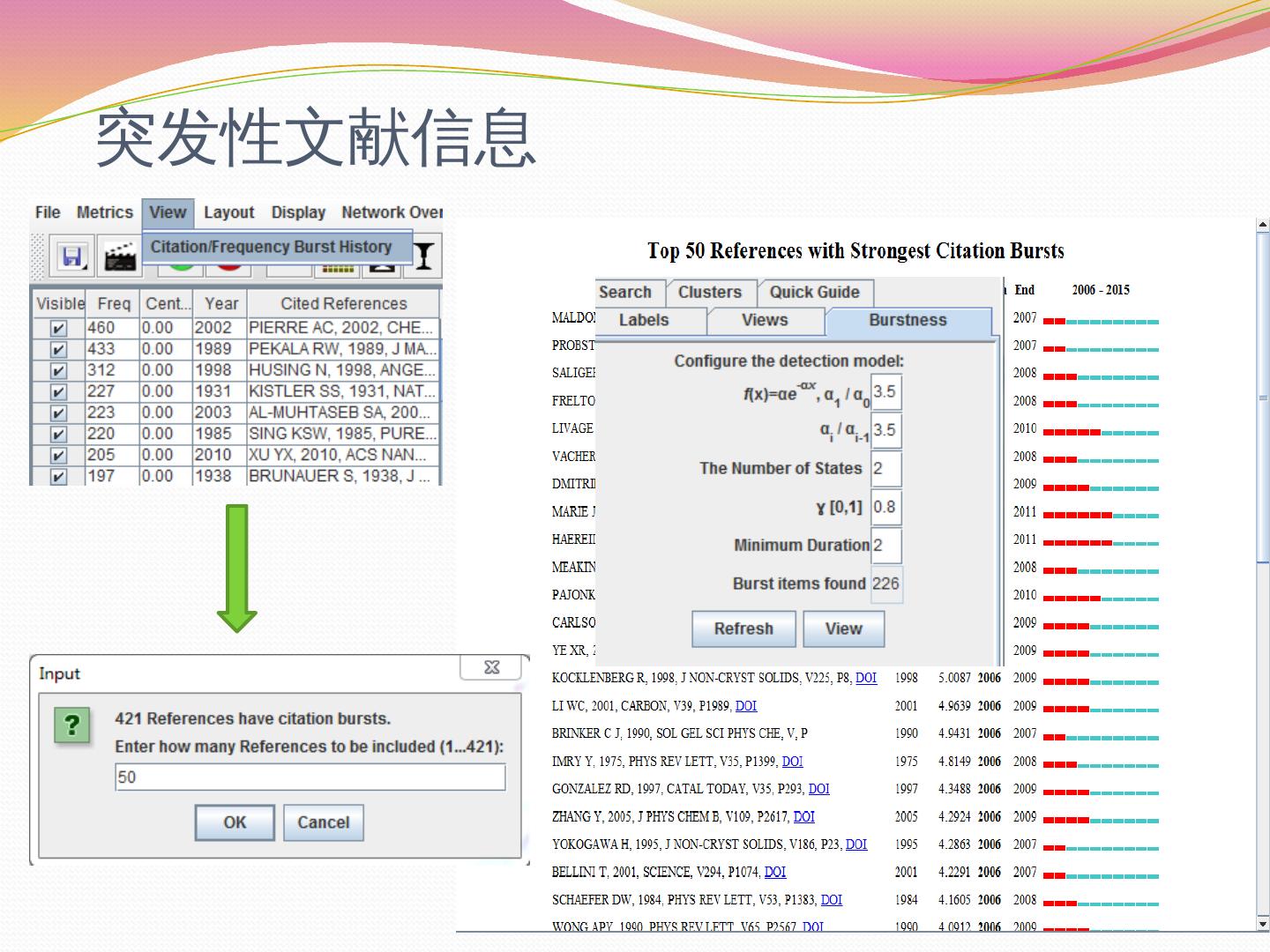Select Citation/Frequency Burst History menu item
The height and width of the screenshot is (952, 1270).
pos(271,247)
